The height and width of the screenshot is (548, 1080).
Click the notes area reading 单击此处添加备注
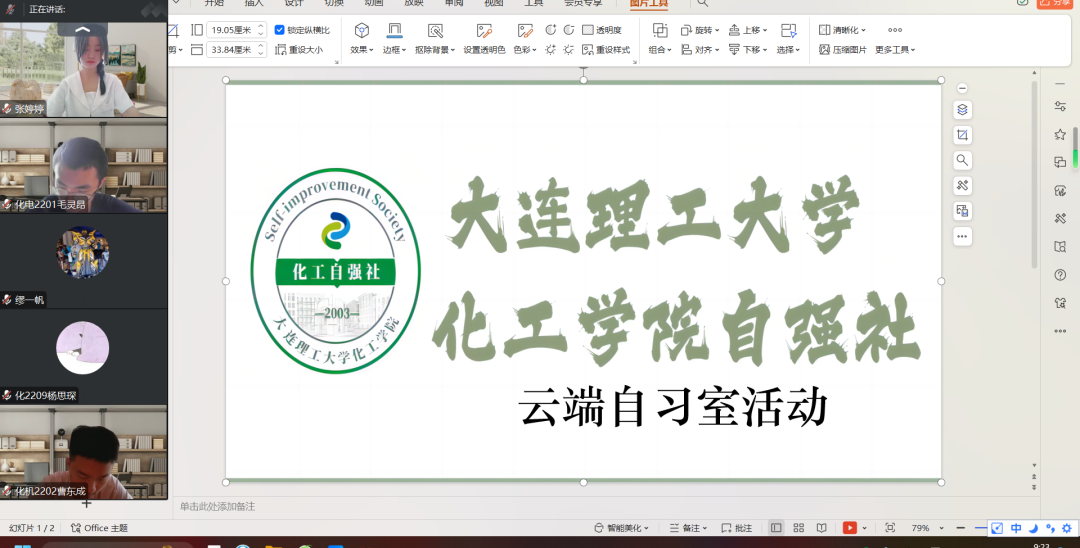(x=217, y=507)
